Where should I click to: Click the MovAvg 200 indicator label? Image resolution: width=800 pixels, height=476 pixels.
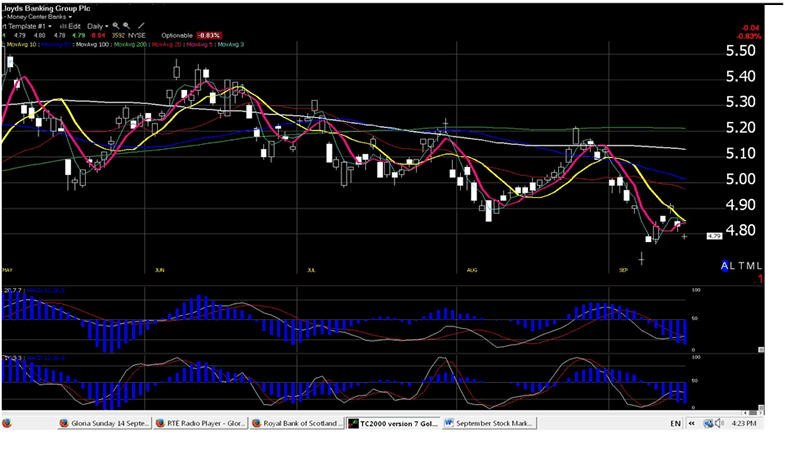[x=131, y=44]
